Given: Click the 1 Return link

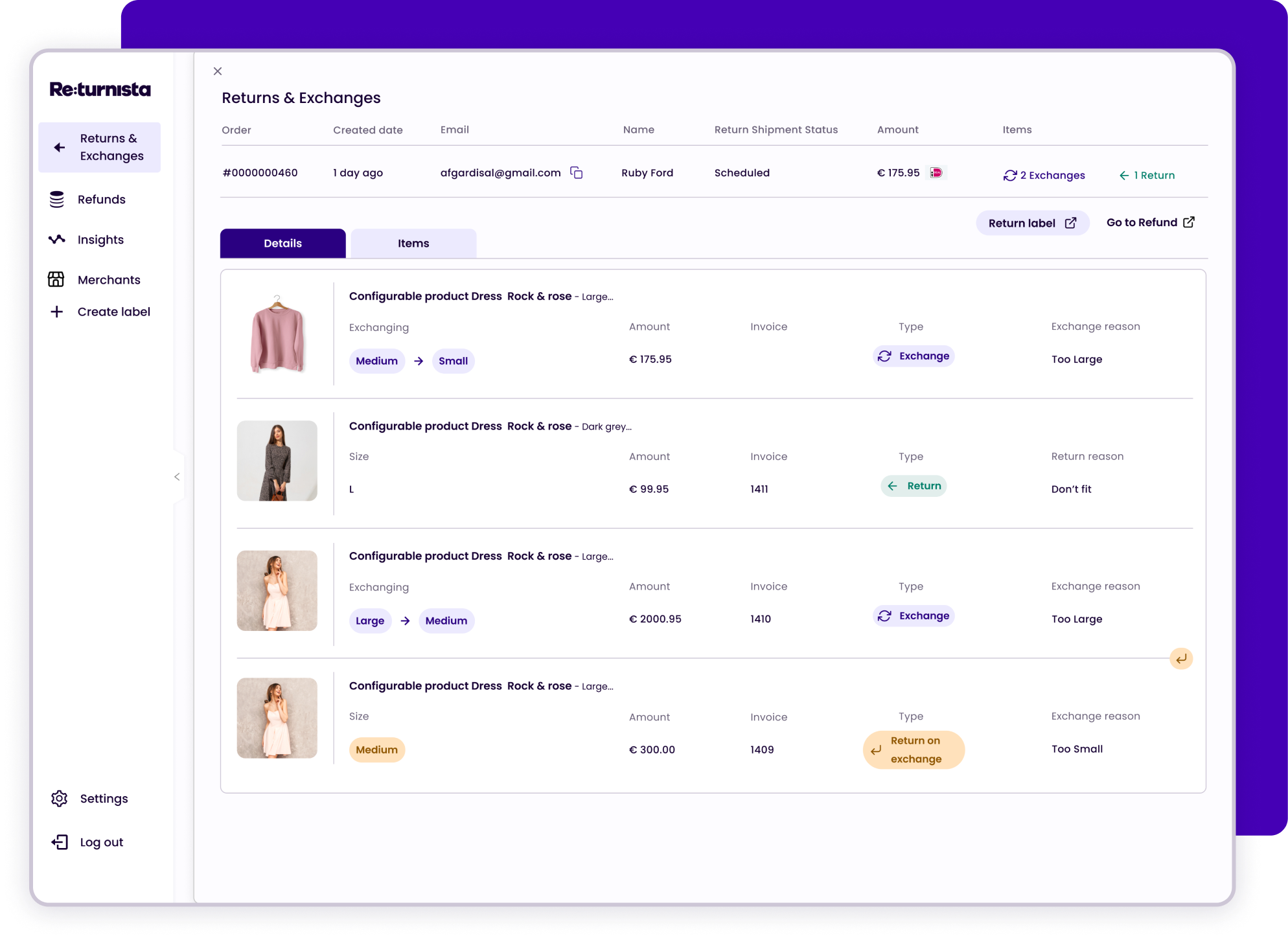Looking at the screenshot, I should (1147, 175).
